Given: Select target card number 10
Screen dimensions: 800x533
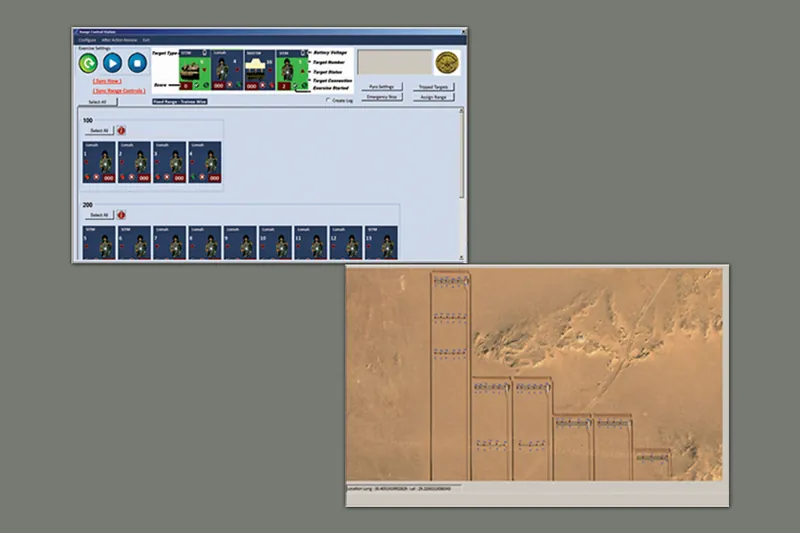Looking at the screenshot, I should click(275, 243).
